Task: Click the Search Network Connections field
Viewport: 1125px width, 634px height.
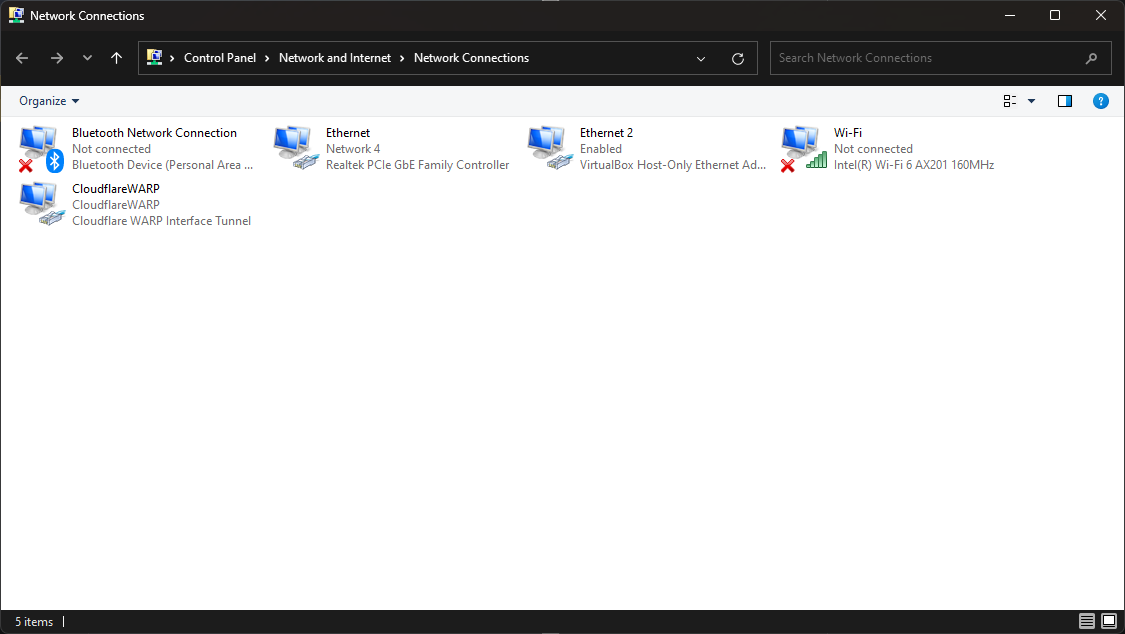Action: 925,58
